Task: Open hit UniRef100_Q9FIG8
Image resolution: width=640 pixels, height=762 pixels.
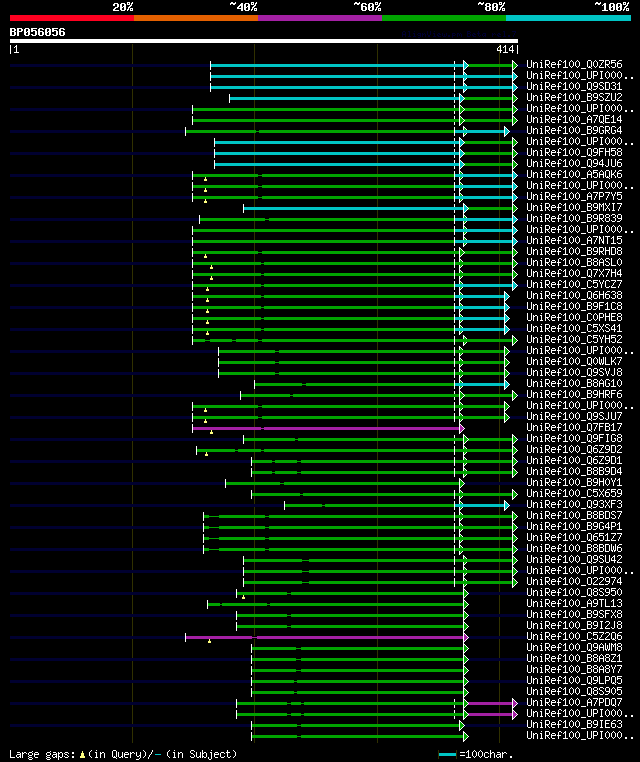Action: [x=574, y=439]
